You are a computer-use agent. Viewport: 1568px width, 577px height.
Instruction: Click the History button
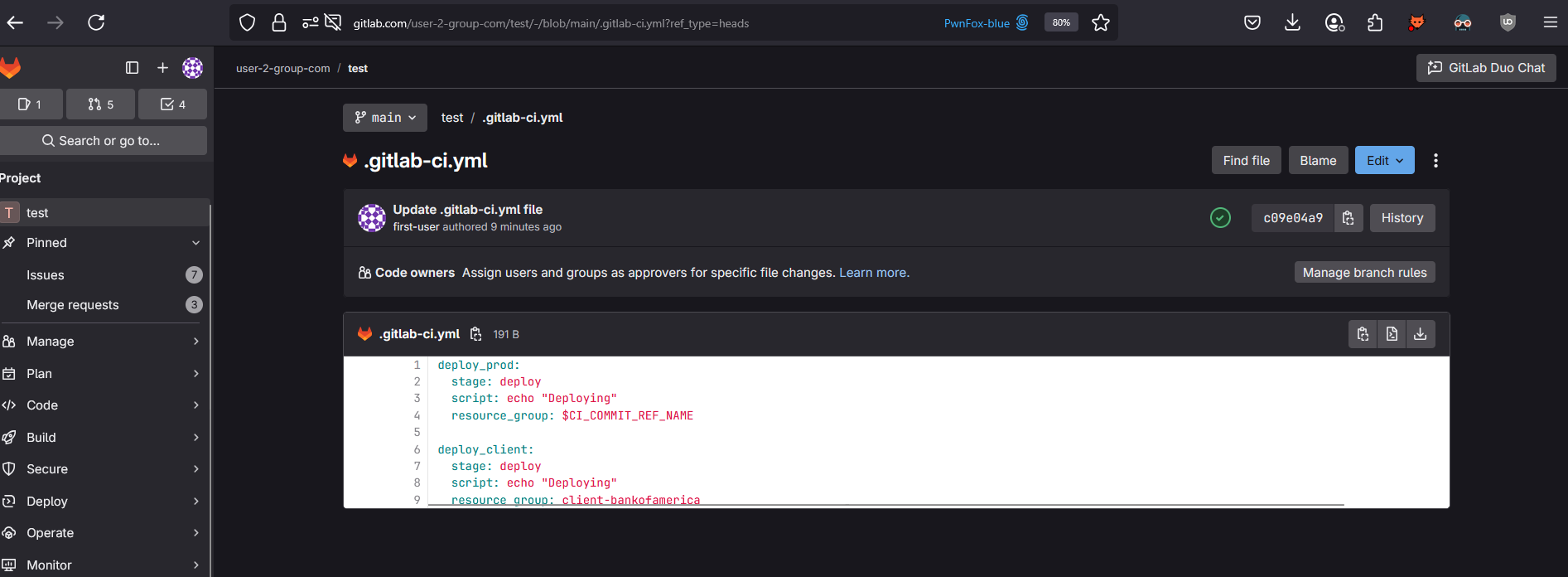(1402, 218)
